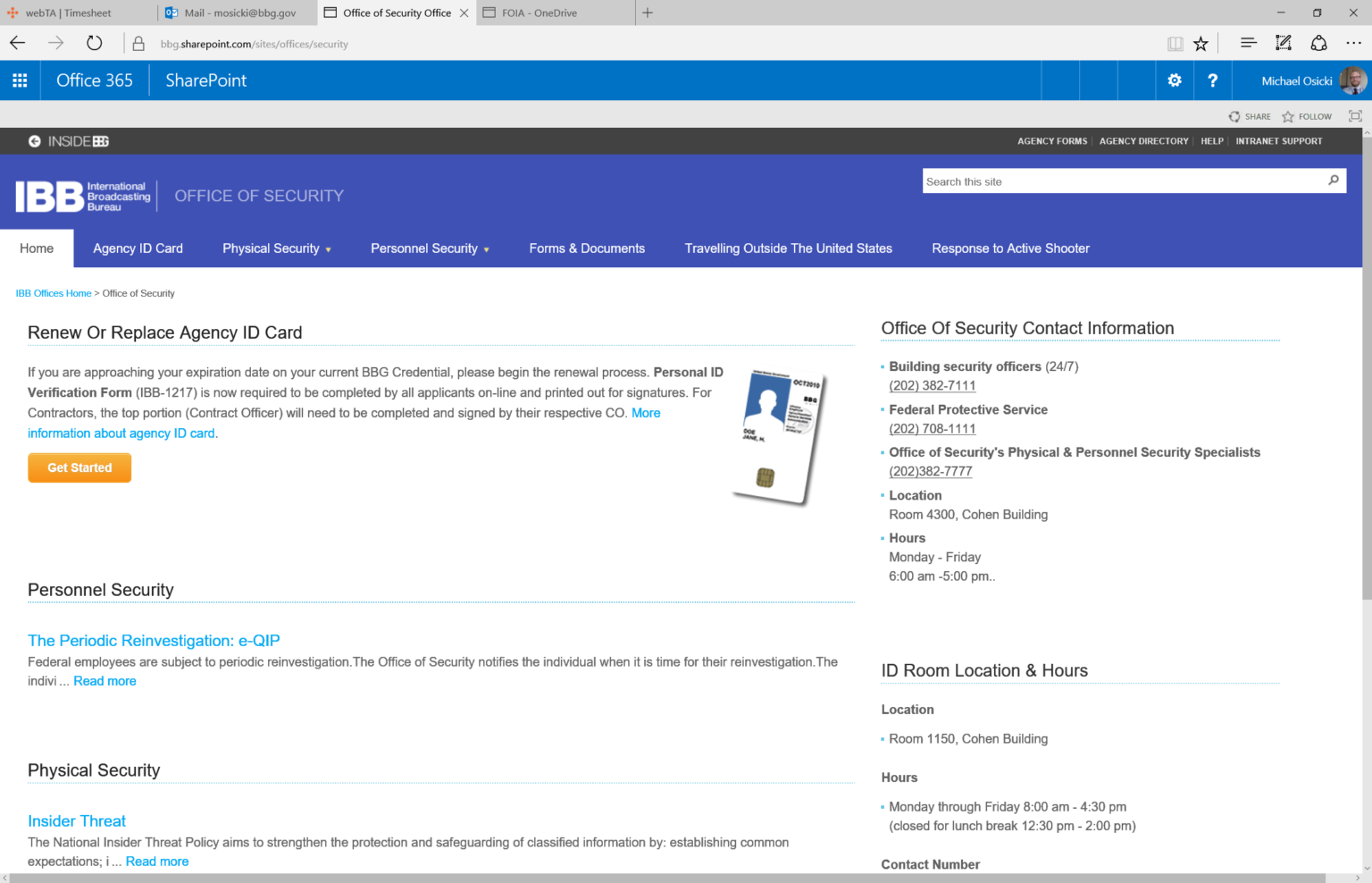Click the Office 365 header link
Image resolution: width=1372 pixels, height=883 pixels.
coord(95,80)
